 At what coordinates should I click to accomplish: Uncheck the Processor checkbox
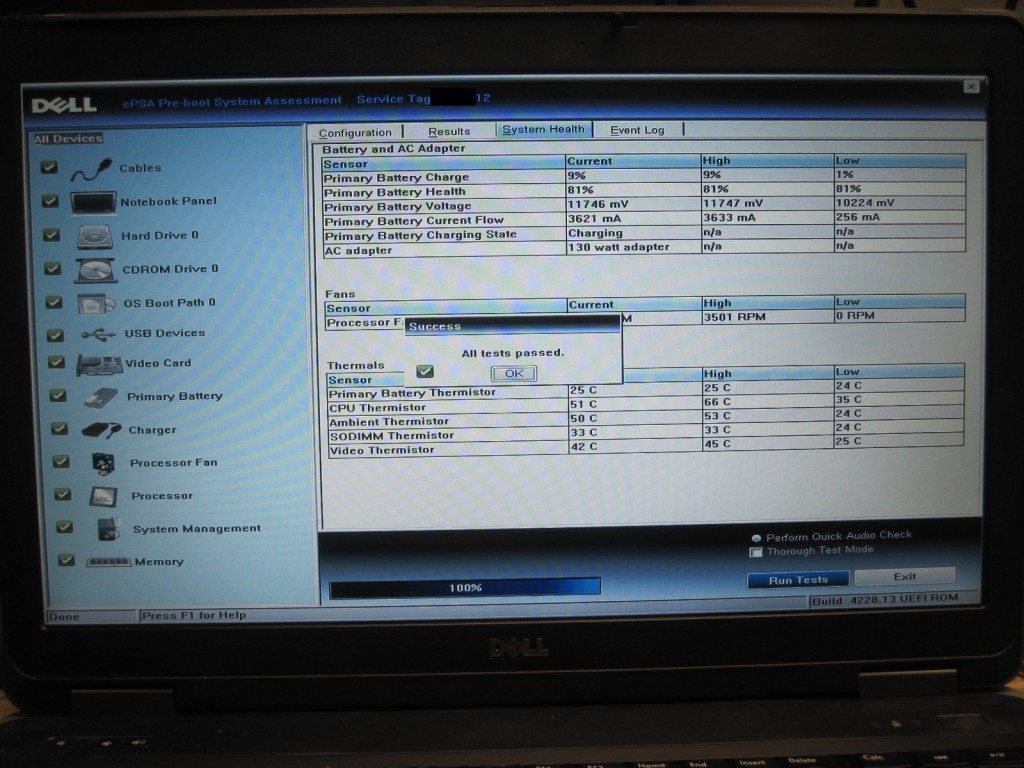click(x=63, y=494)
